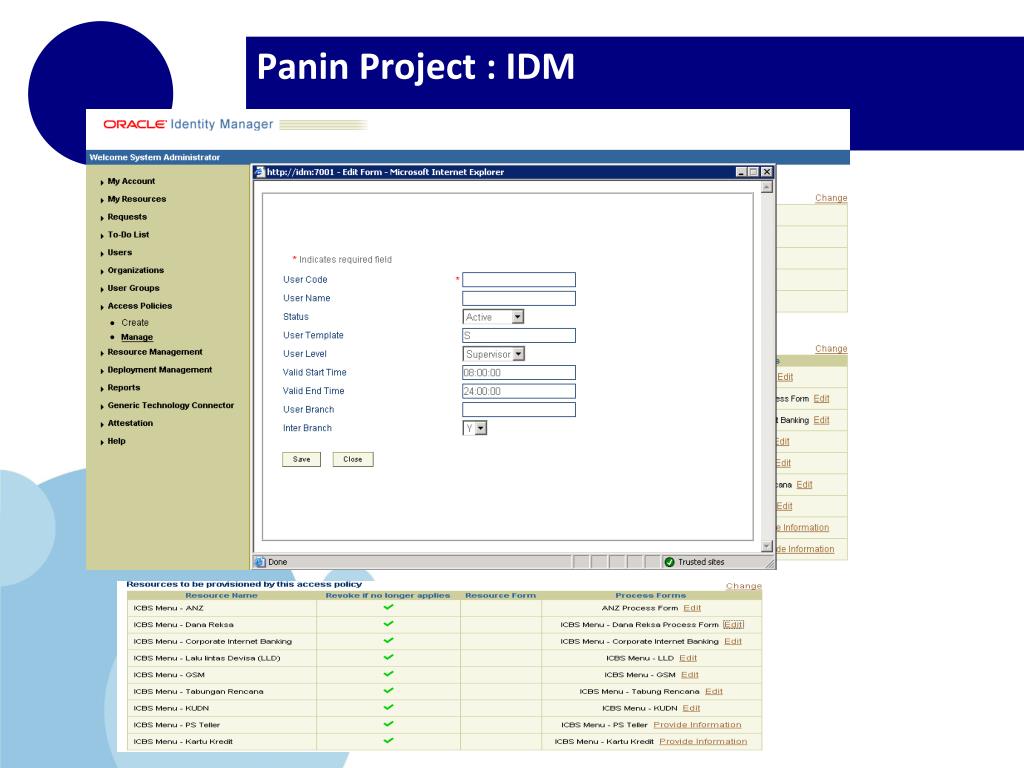Close the Edit Form popup window
Screen dimensions: 1024x768
point(767,172)
